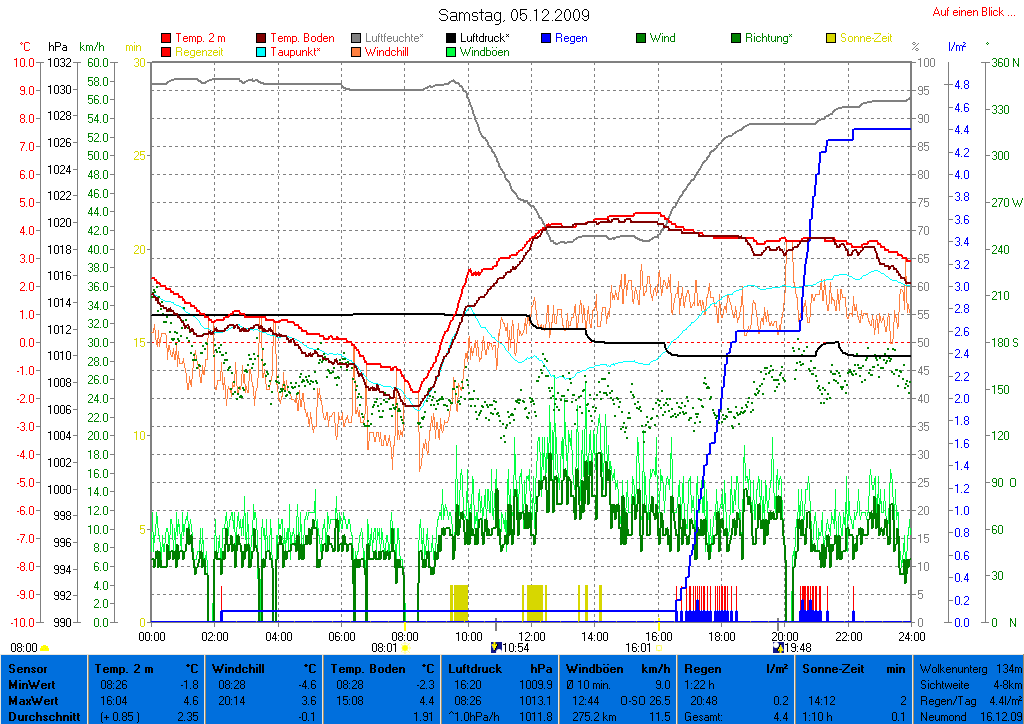Click the black Luftdruck legend square
Viewport: 1024px width, 724px height.
[x=451, y=38]
